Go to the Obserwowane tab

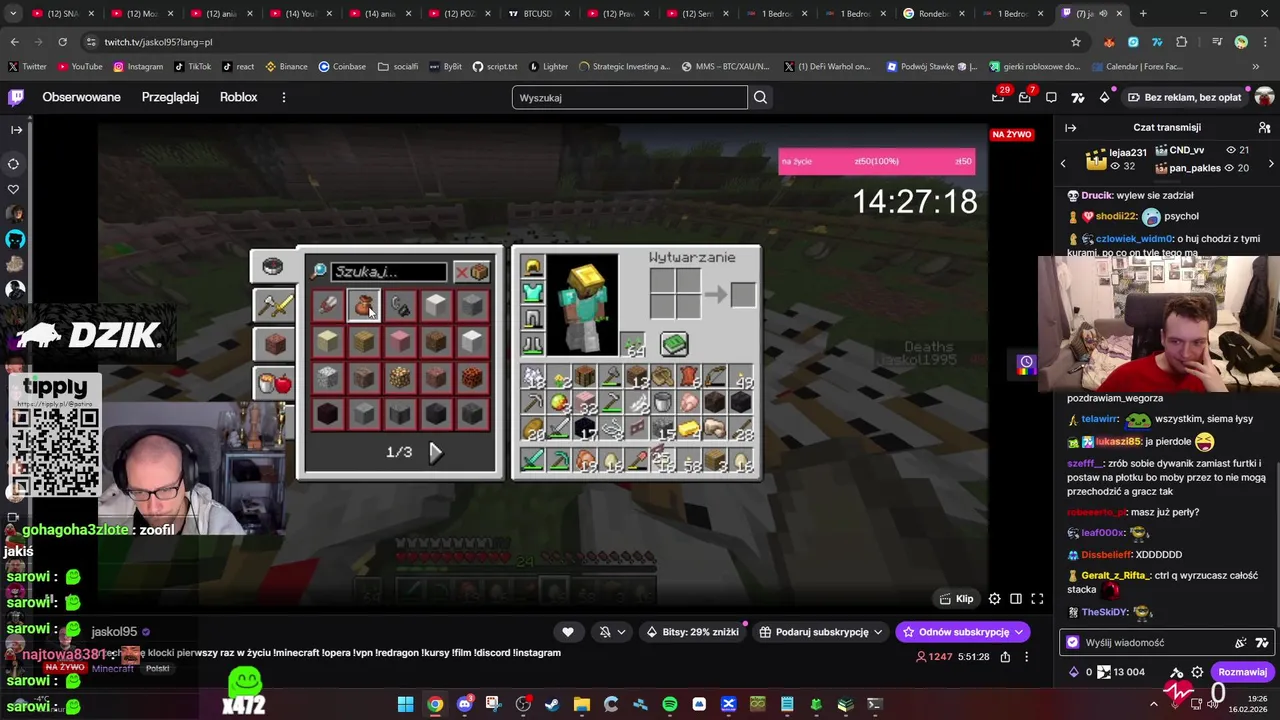pyautogui.click(x=81, y=97)
